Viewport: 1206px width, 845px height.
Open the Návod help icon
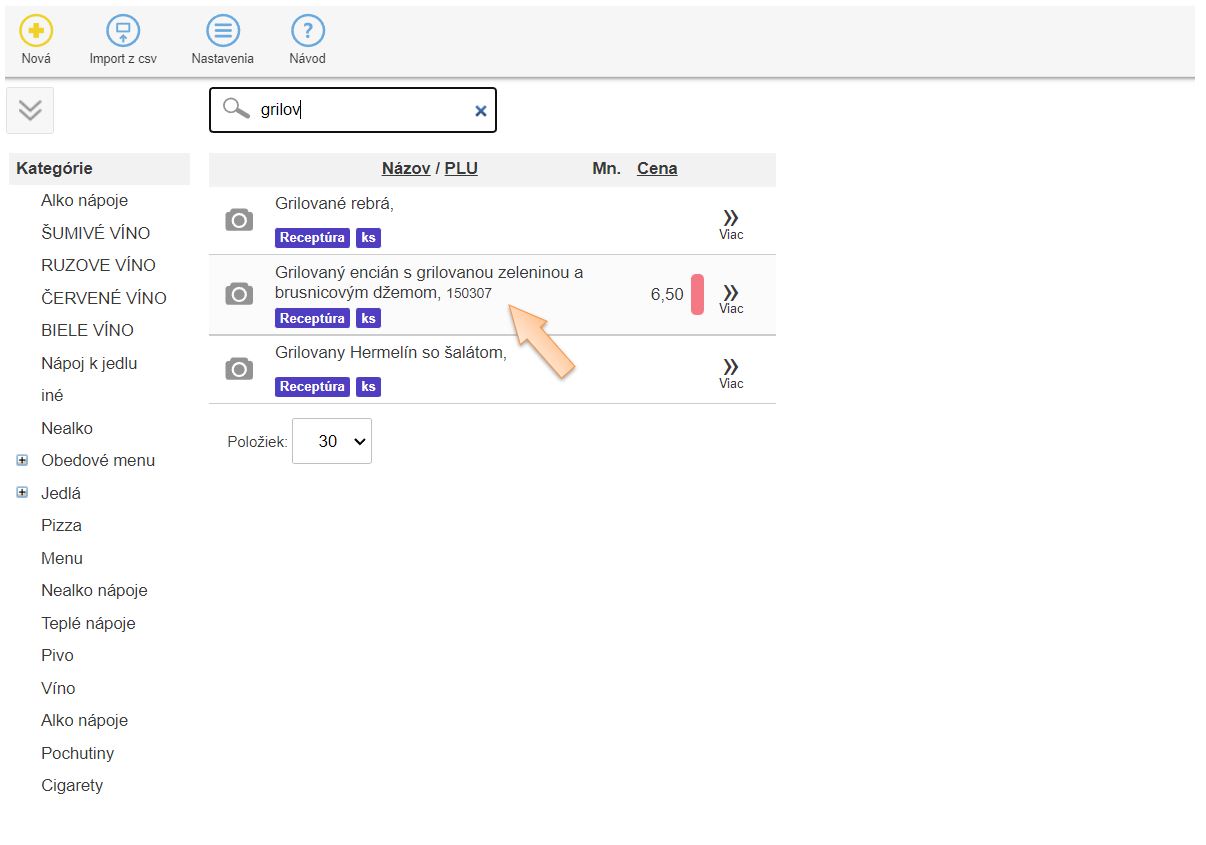pyautogui.click(x=307, y=31)
